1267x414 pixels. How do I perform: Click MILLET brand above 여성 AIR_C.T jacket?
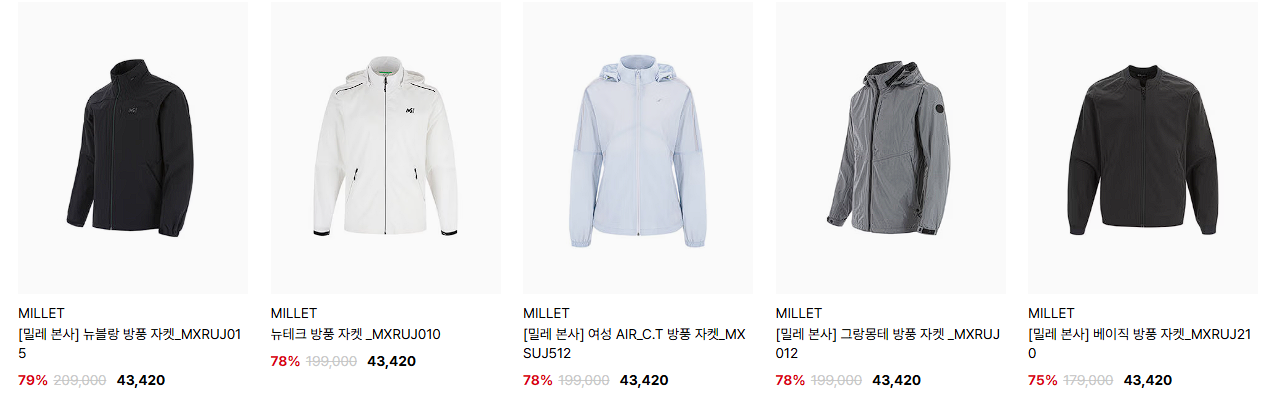[546, 313]
